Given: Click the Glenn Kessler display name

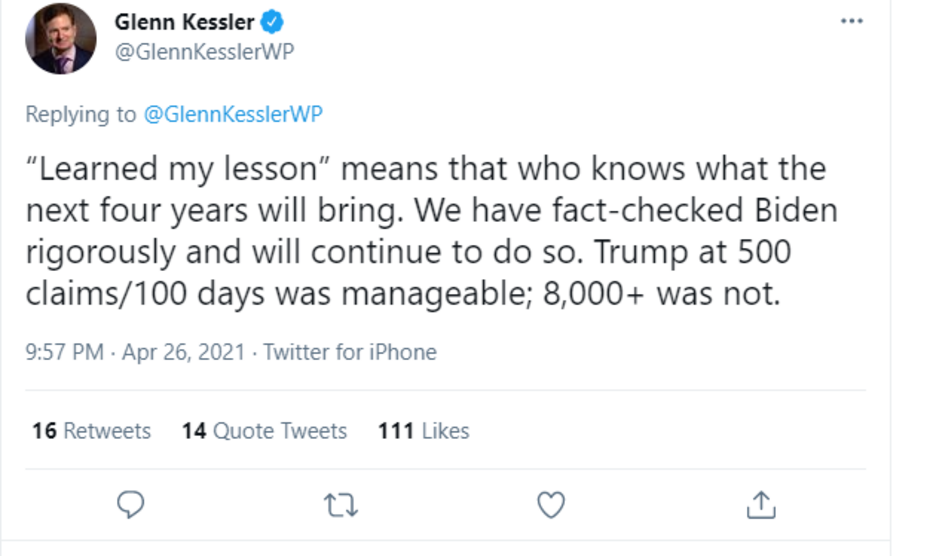Looking at the screenshot, I should 186,20.
